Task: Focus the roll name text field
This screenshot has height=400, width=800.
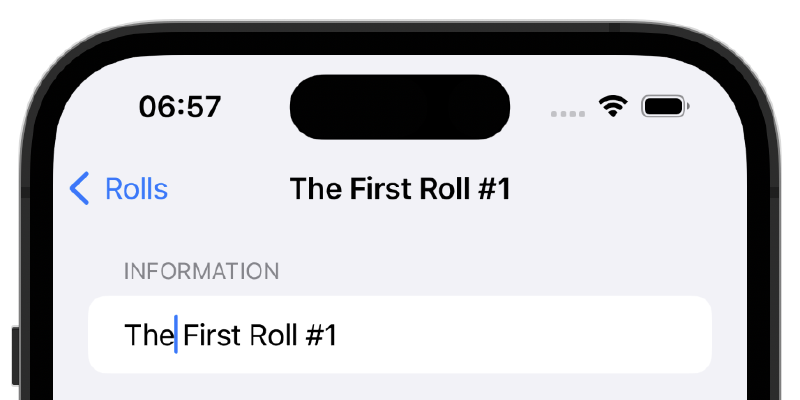Action: pyautogui.click(x=400, y=335)
